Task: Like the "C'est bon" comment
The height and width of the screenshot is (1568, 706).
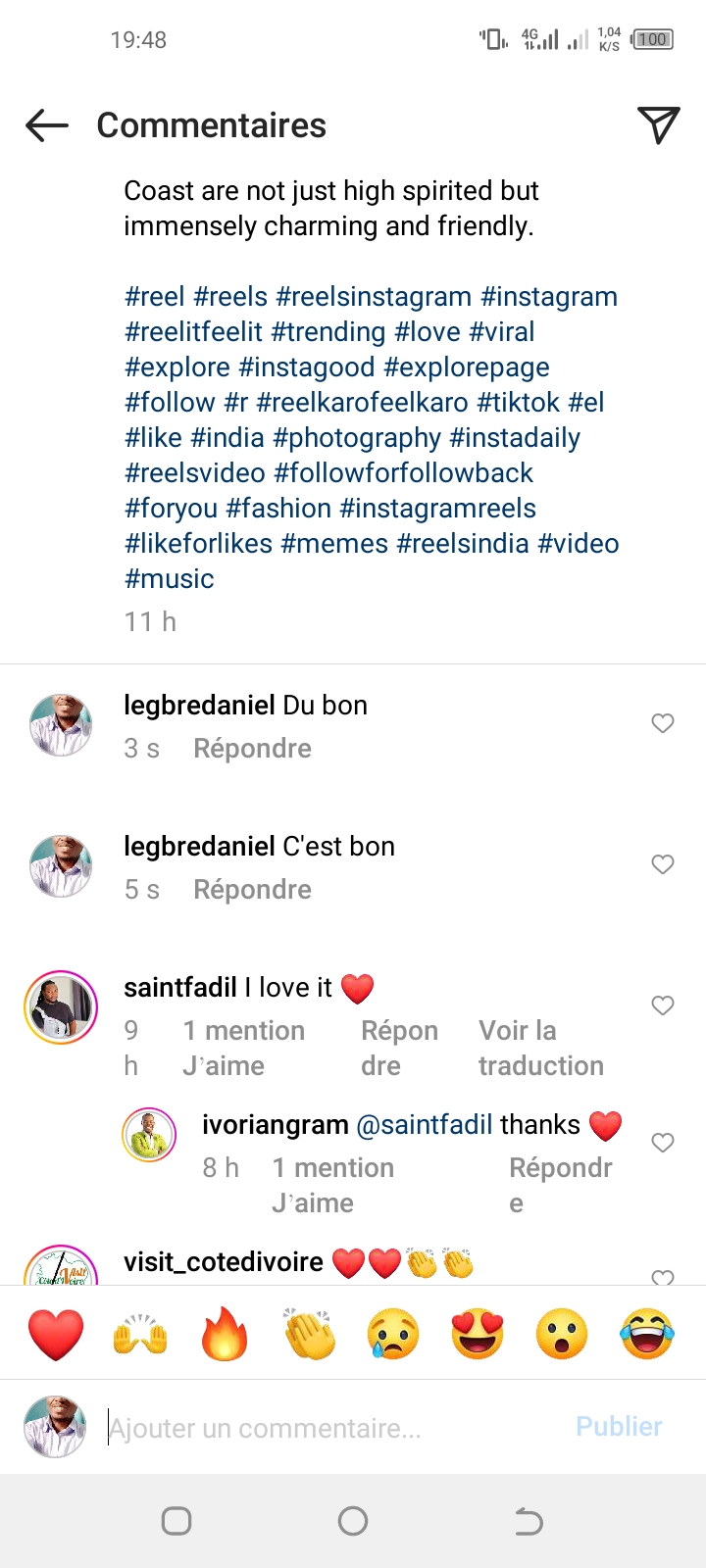Action: [663, 864]
